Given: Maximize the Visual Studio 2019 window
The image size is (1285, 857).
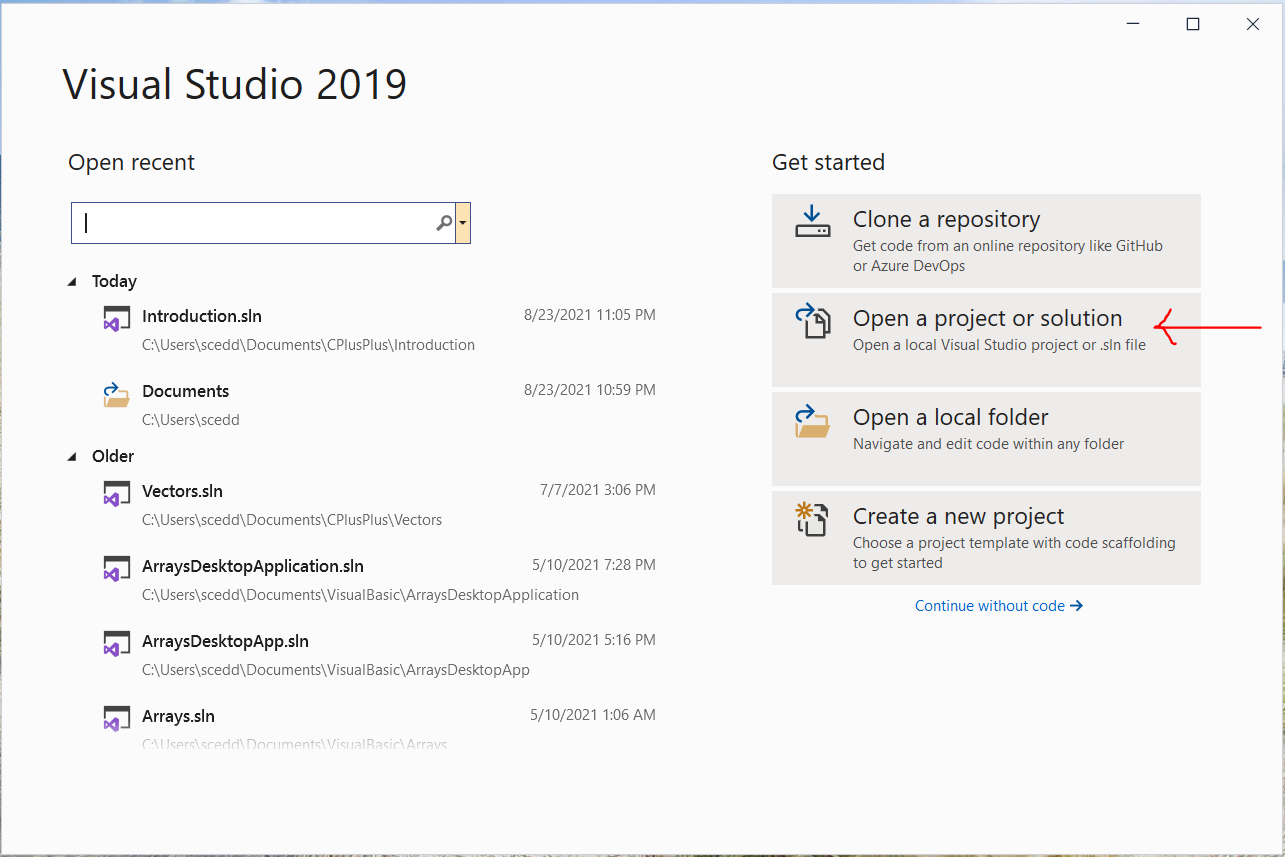Looking at the screenshot, I should pyautogui.click(x=1192, y=24).
